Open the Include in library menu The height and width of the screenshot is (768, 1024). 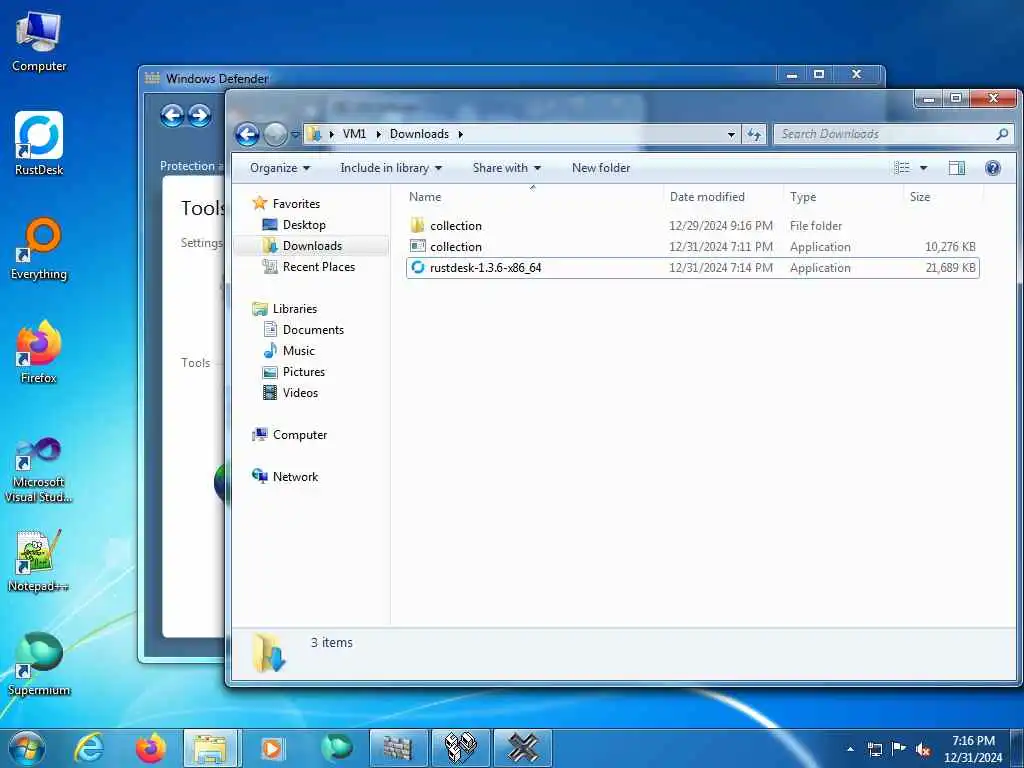[x=391, y=168]
